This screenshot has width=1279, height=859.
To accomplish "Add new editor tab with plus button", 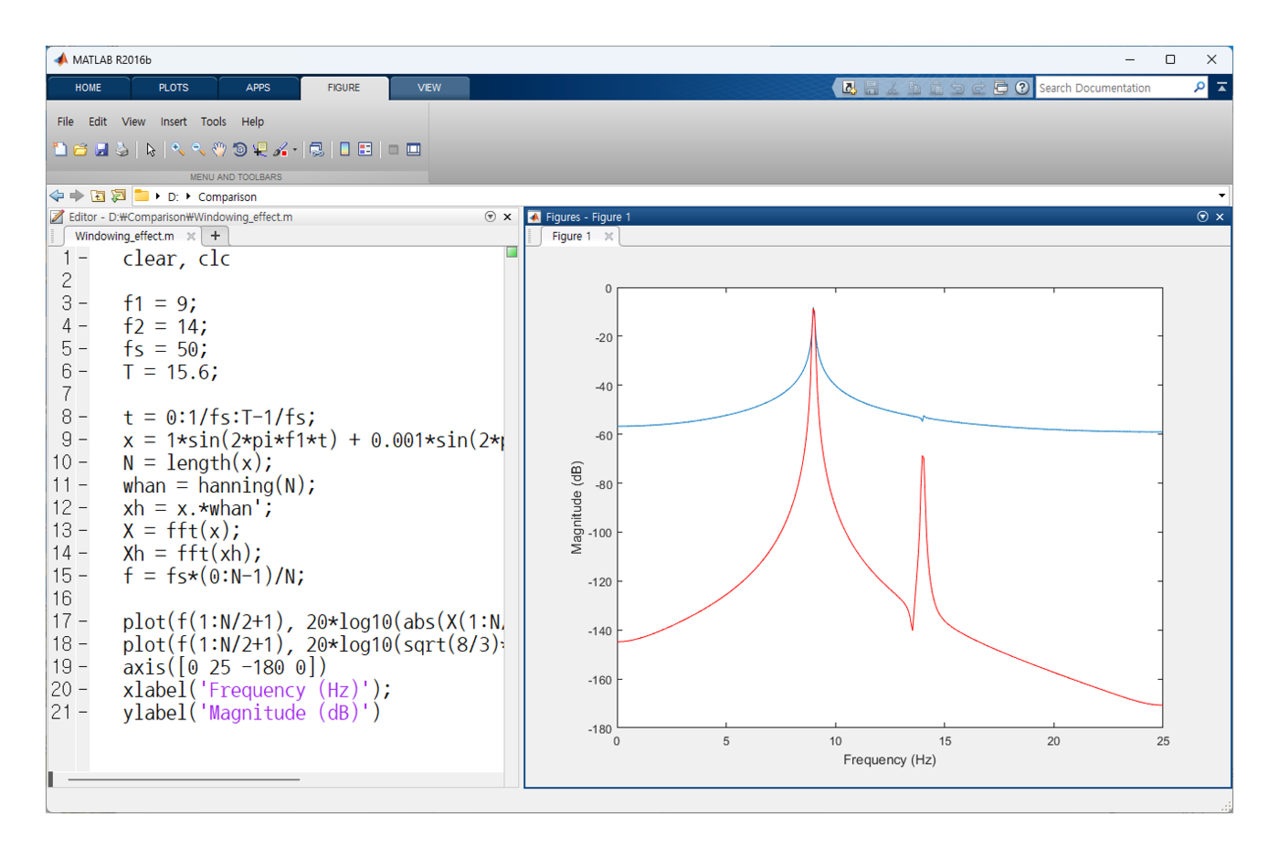I will pyautogui.click(x=215, y=236).
